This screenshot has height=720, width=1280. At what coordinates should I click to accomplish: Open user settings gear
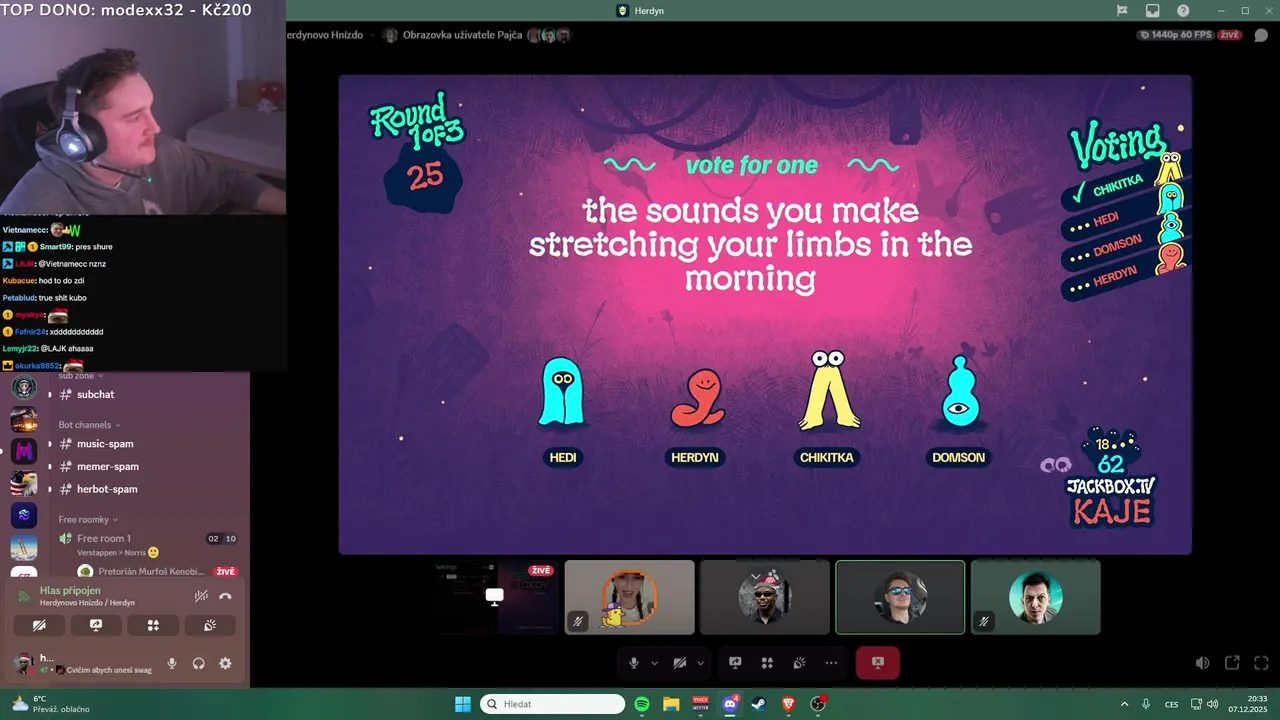click(x=225, y=663)
